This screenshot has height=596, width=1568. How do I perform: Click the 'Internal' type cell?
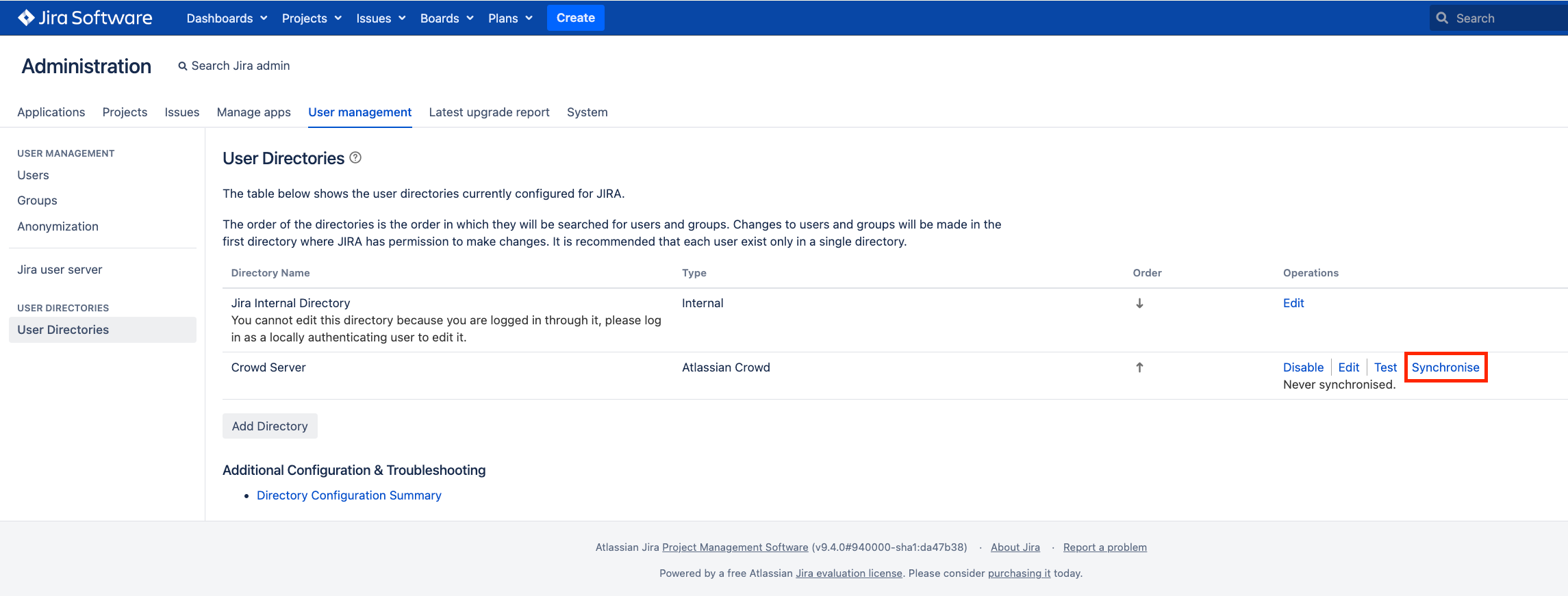(703, 303)
